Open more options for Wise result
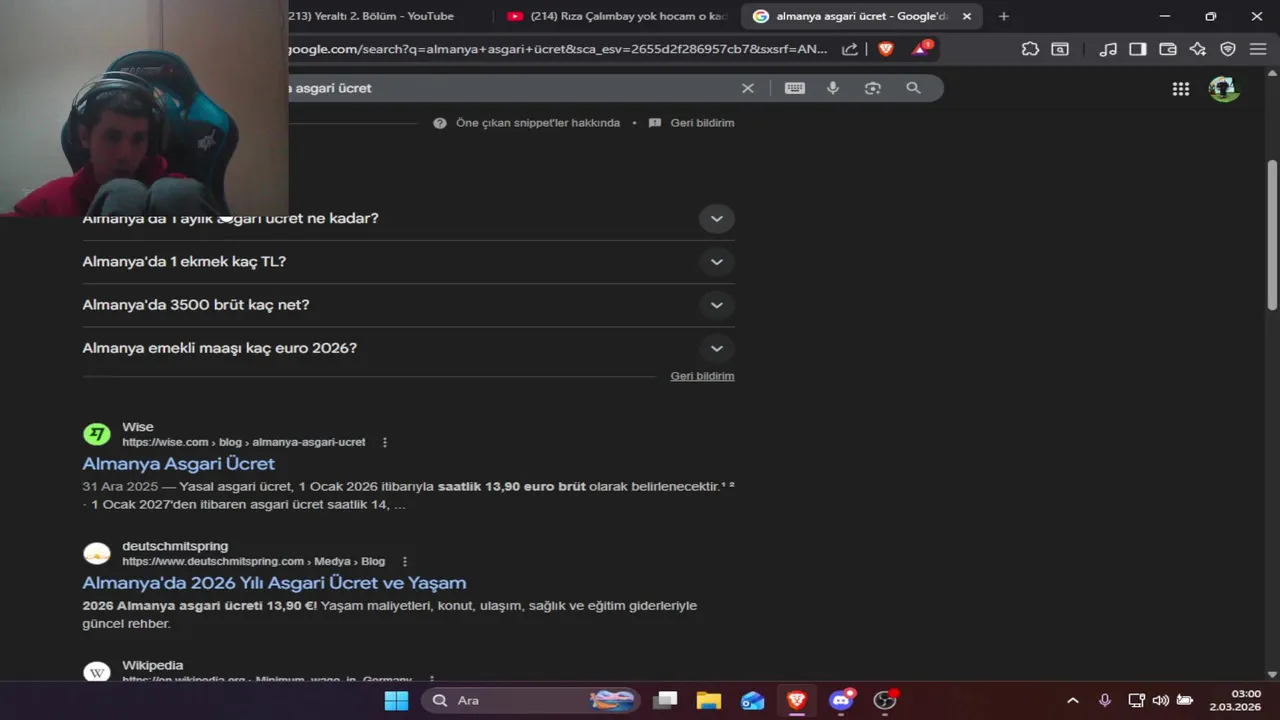Screen dimensions: 1280x720 point(385,442)
